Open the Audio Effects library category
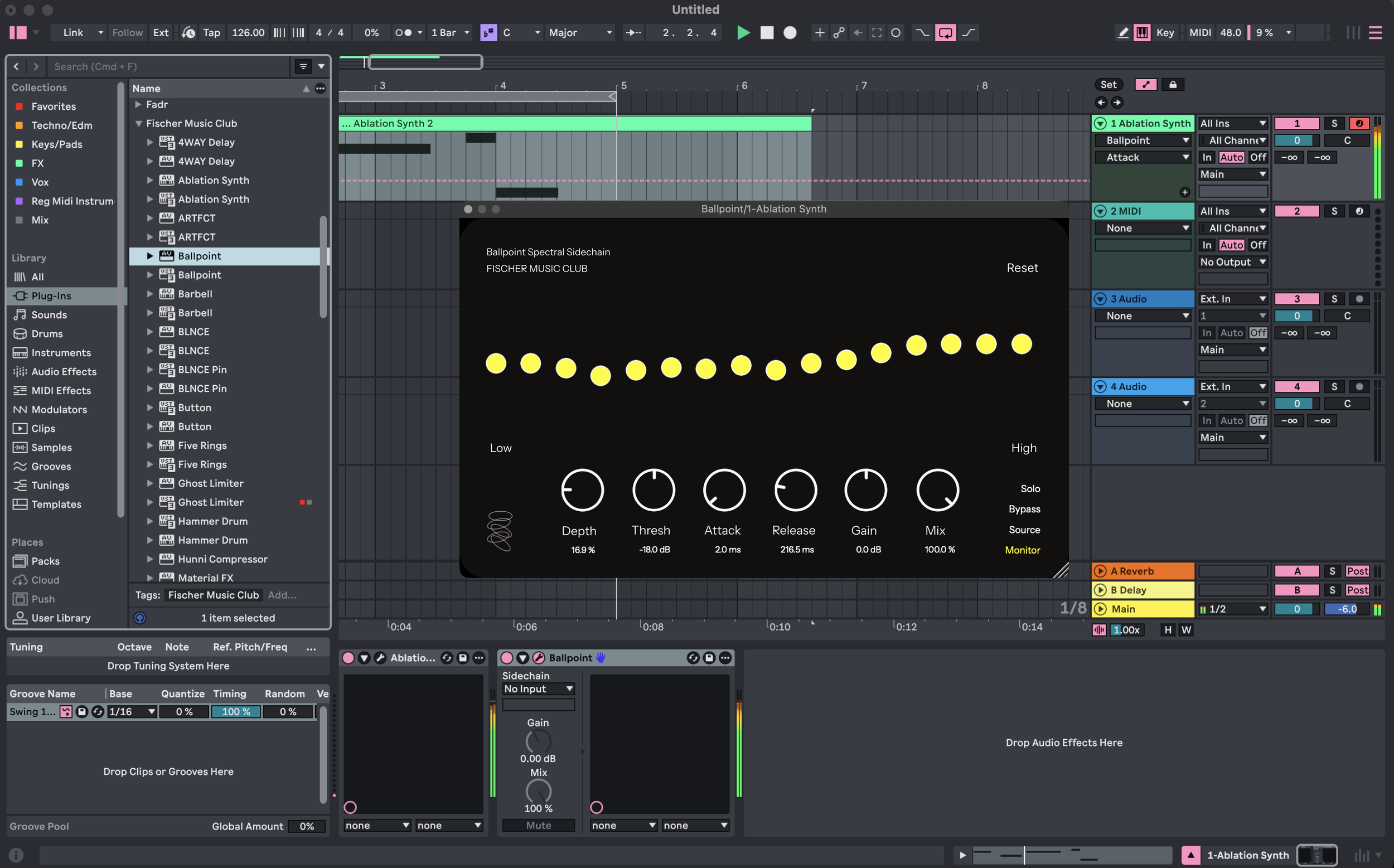 pyautogui.click(x=64, y=371)
